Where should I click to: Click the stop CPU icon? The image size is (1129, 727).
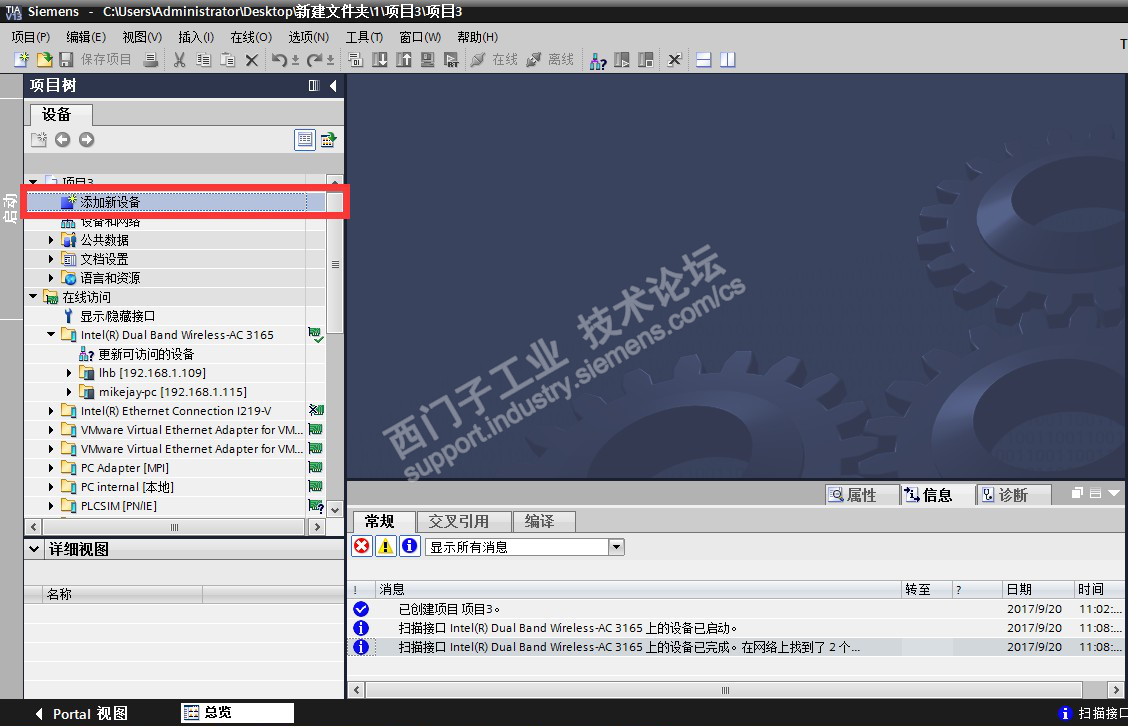(645, 60)
